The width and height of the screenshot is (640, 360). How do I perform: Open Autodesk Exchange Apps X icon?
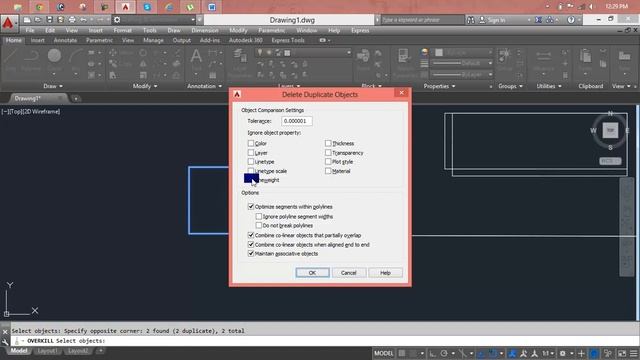pyautogui.click(x=539, y=20)
